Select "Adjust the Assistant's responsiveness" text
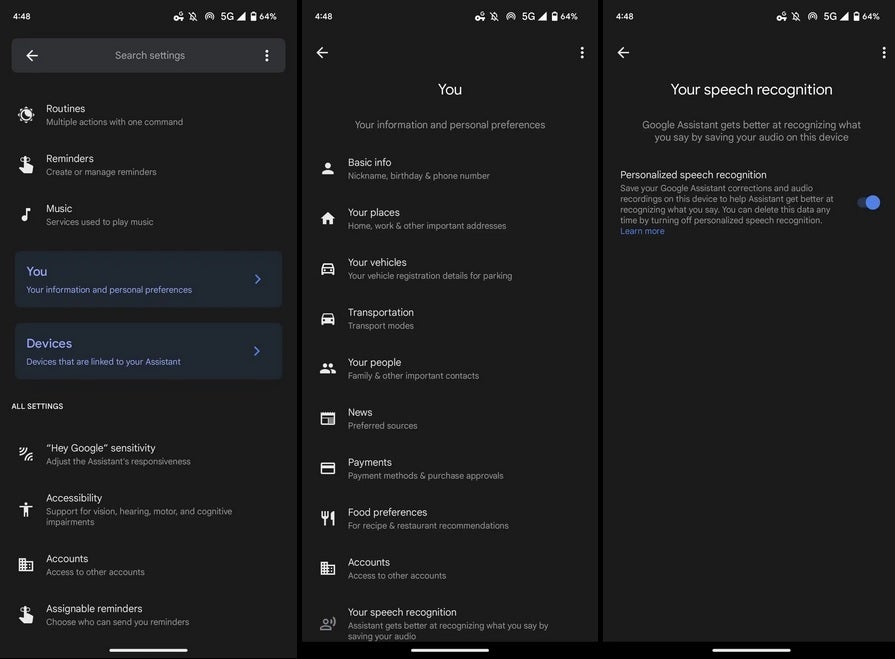Screen dimensions: 895x659 click(x=118, y=462)
